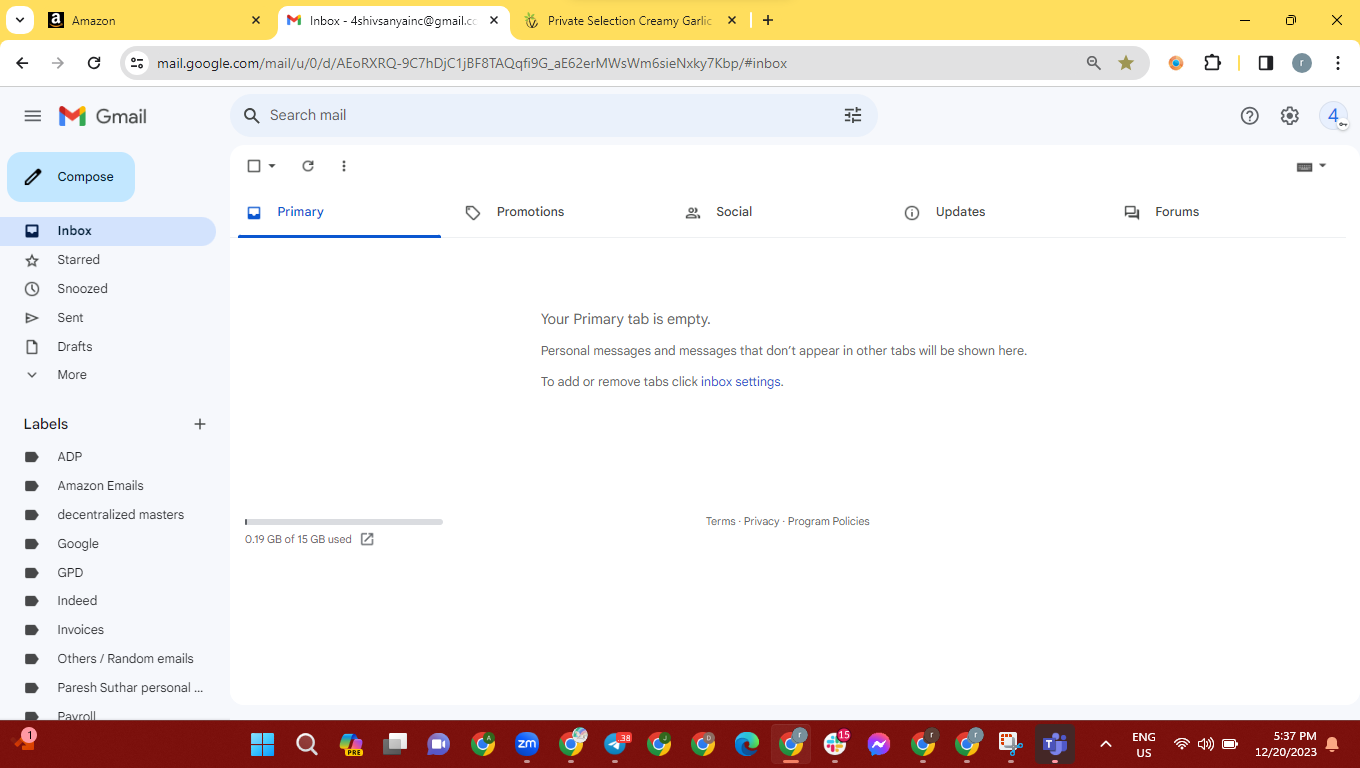Create new label with plus icon

tap(200, 424)
